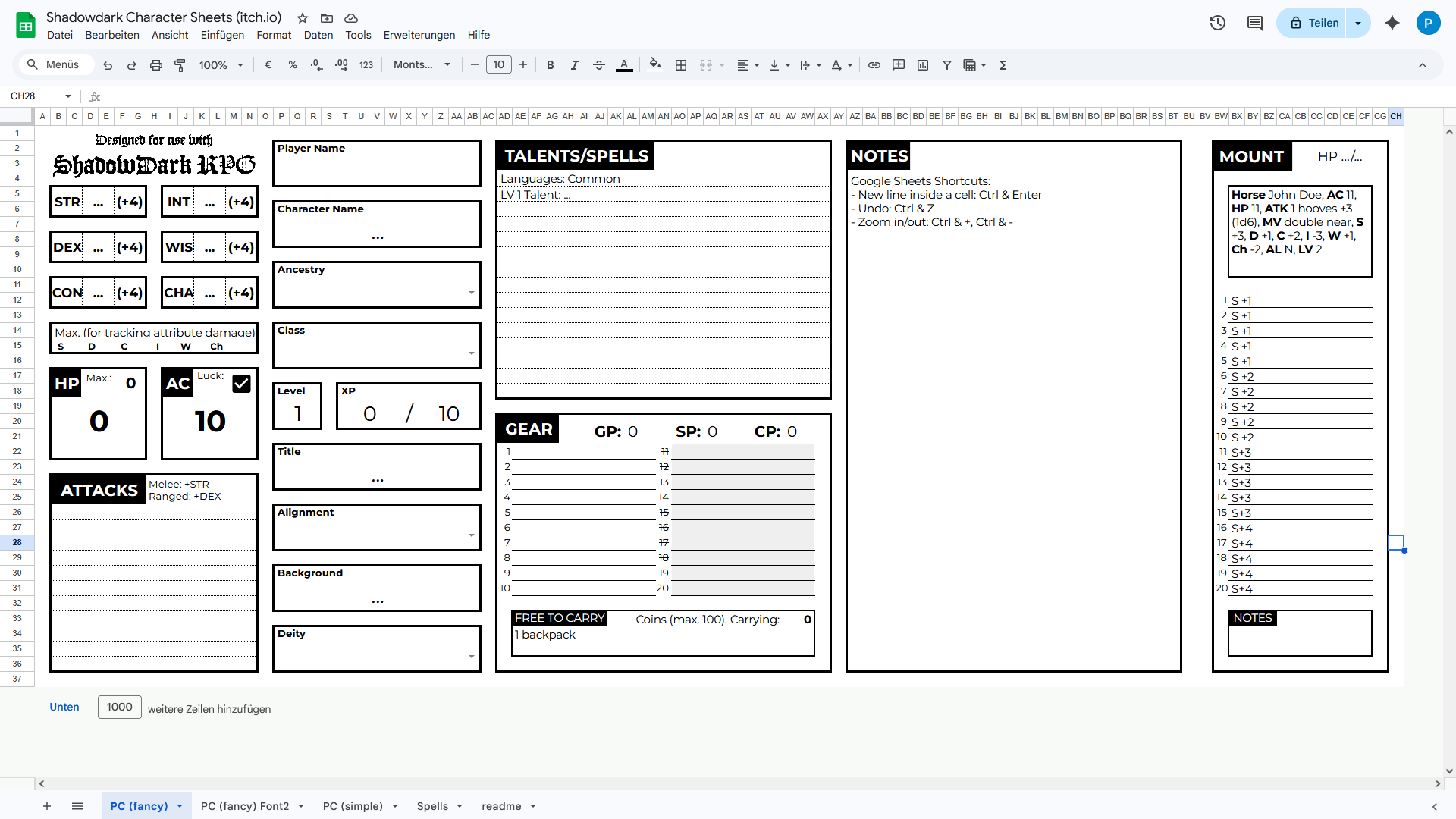Open version history clock icon
The image size is (1456, 819).
click(x=1218, y=23)
